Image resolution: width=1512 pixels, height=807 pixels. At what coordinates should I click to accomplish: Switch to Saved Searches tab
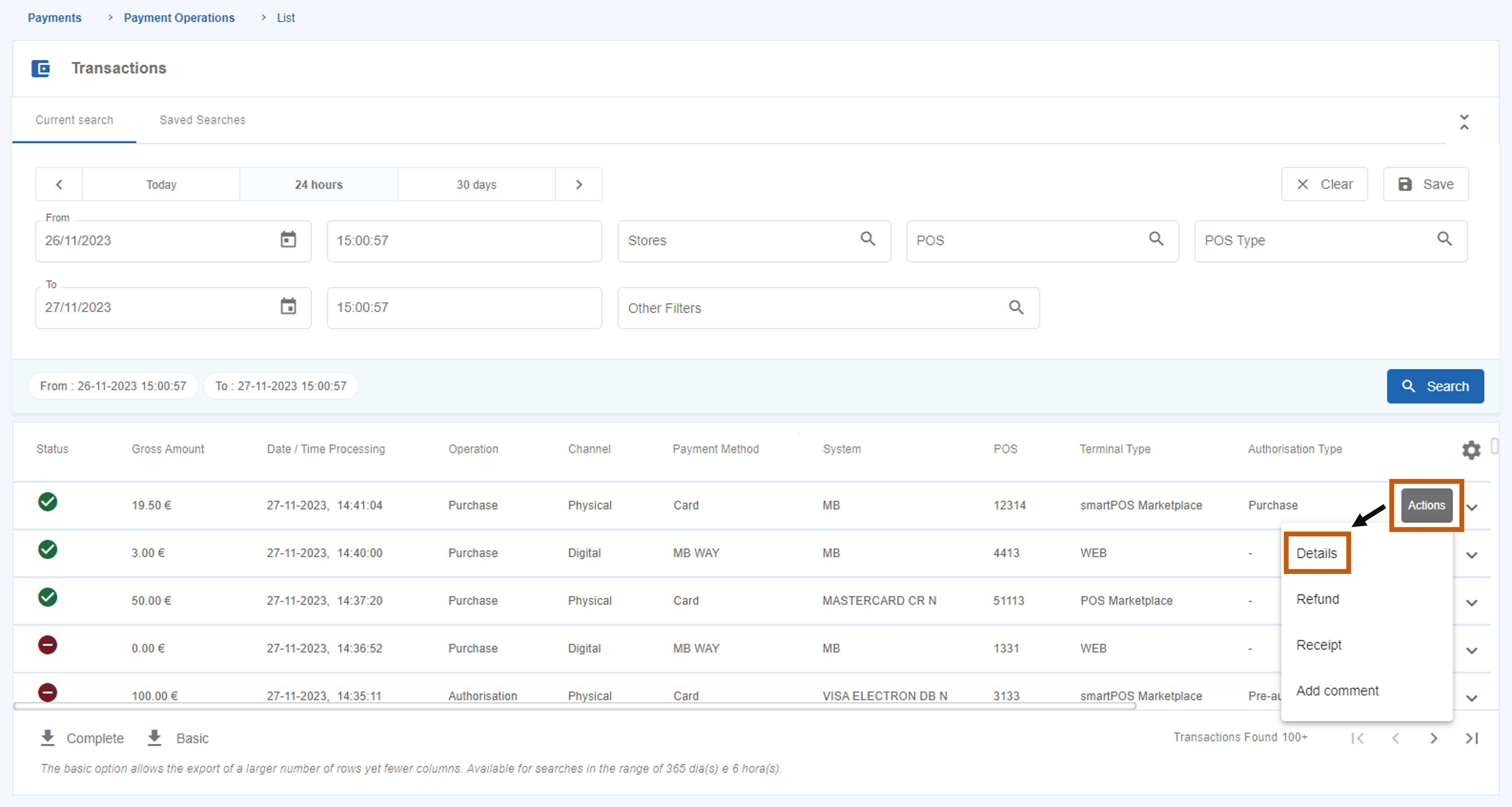click(x=202, y=120)
